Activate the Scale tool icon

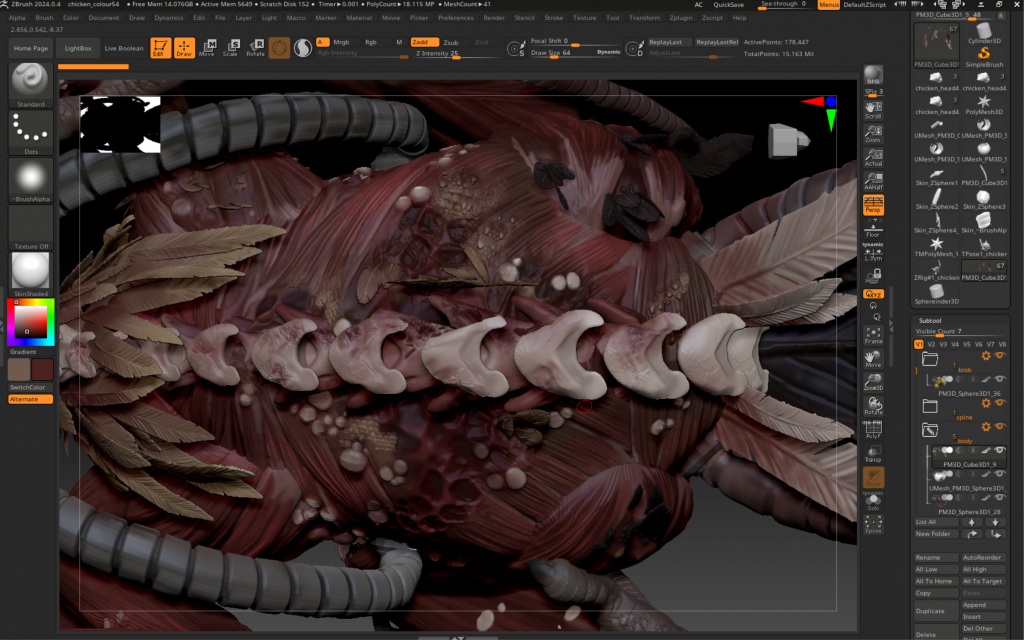(x=231, y=48)
